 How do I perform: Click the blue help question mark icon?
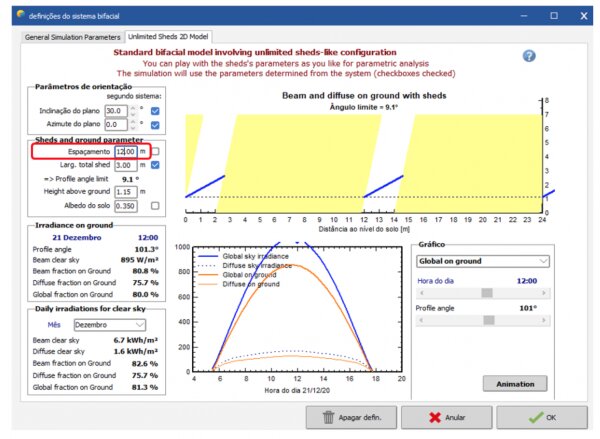(529, 57)
